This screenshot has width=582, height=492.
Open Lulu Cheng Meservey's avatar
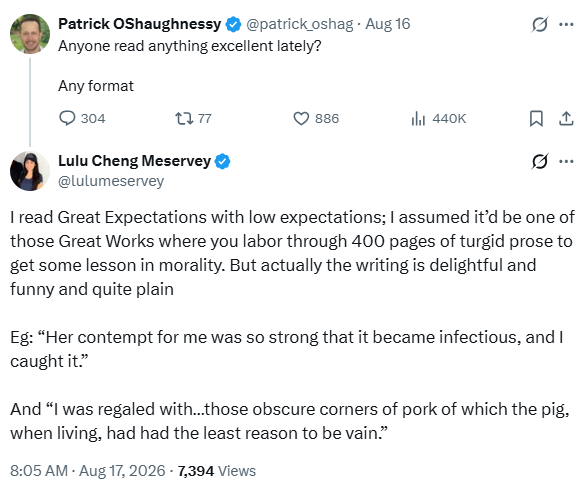click(30, 171)
